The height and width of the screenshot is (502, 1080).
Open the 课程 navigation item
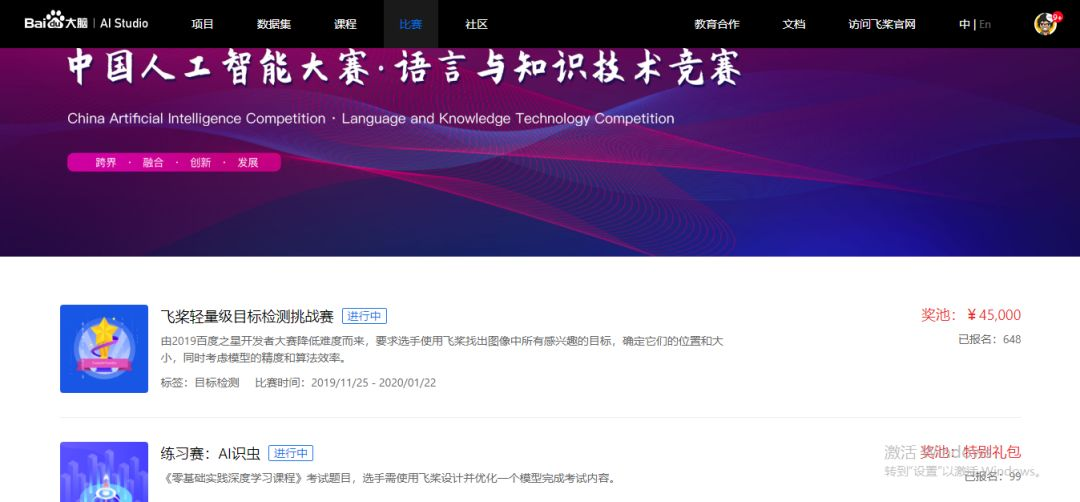pos(345,24)
